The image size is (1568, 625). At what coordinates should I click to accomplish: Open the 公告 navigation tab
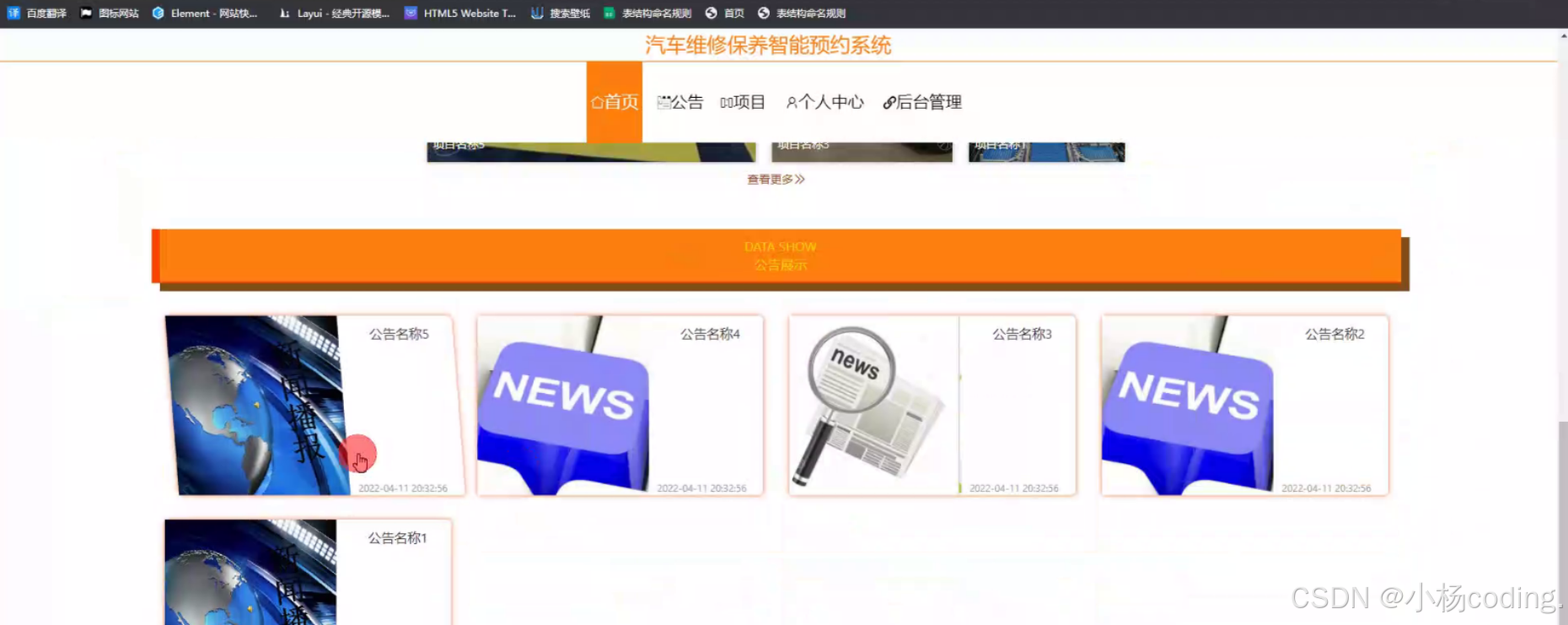(x=679, y=102)
